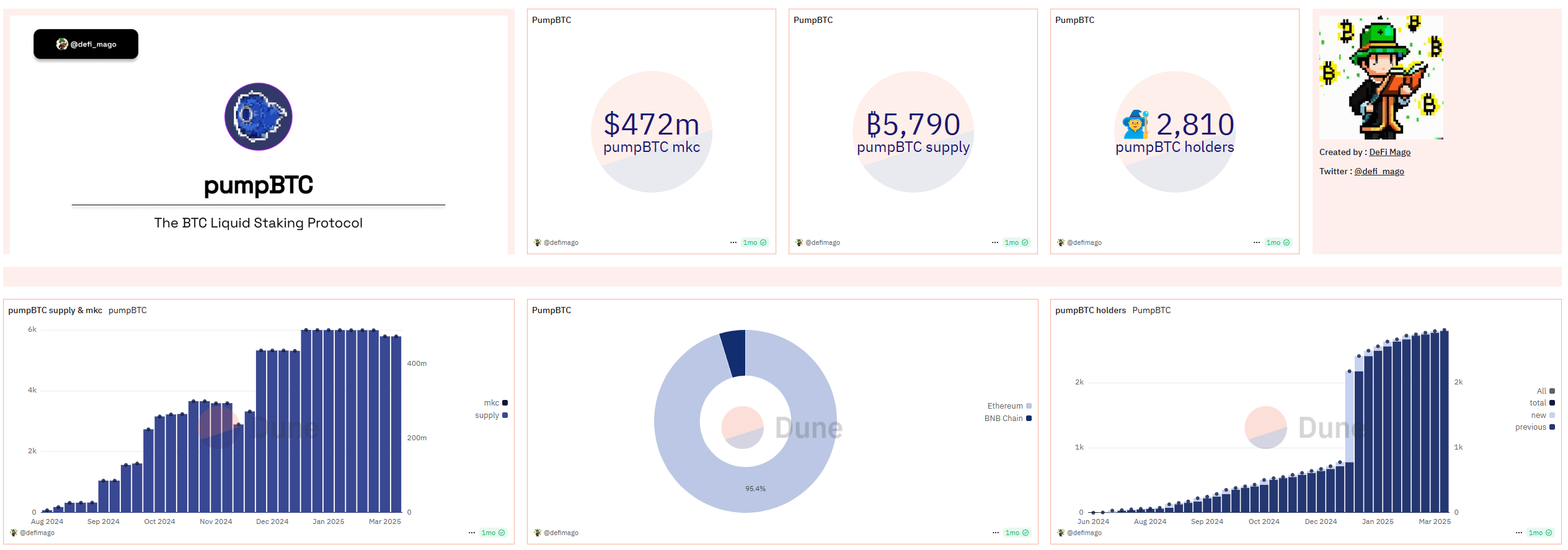This screenshot has height=550, width=1568.
Task: Click the 1mo refresh badge on mkc card
Action: (x=755, y=242)
